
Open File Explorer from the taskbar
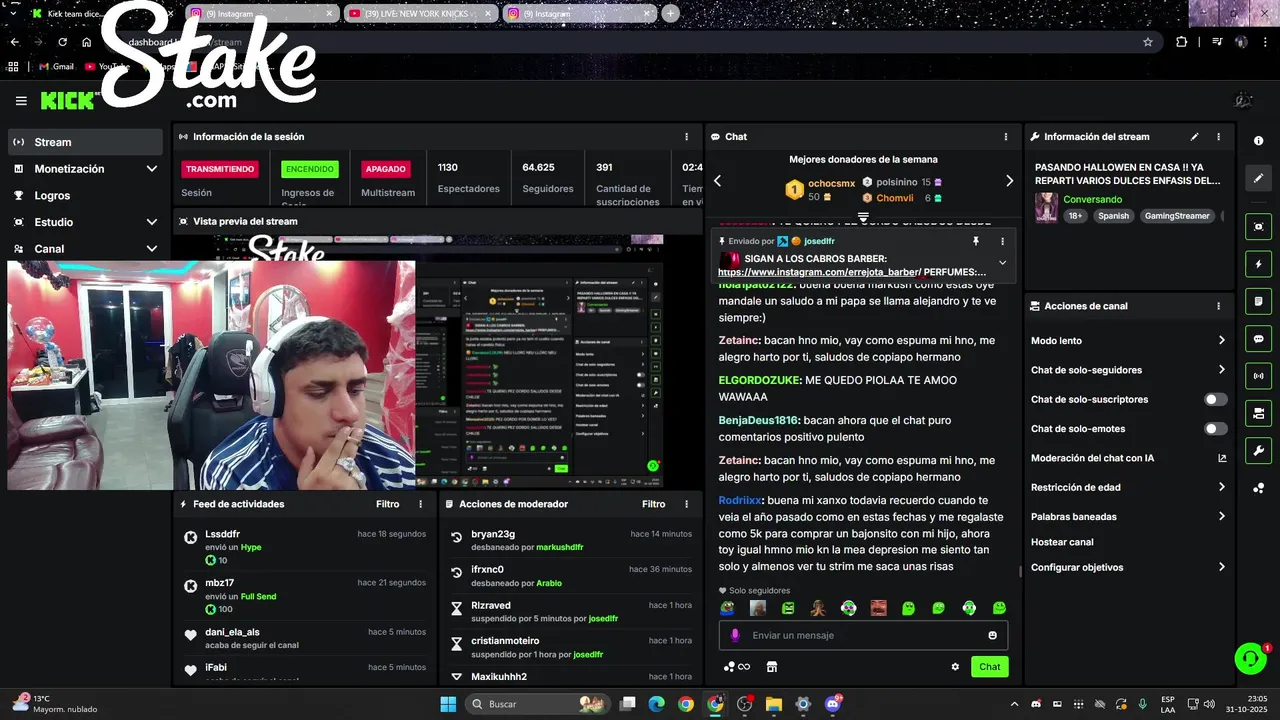[x=774, y=704]
